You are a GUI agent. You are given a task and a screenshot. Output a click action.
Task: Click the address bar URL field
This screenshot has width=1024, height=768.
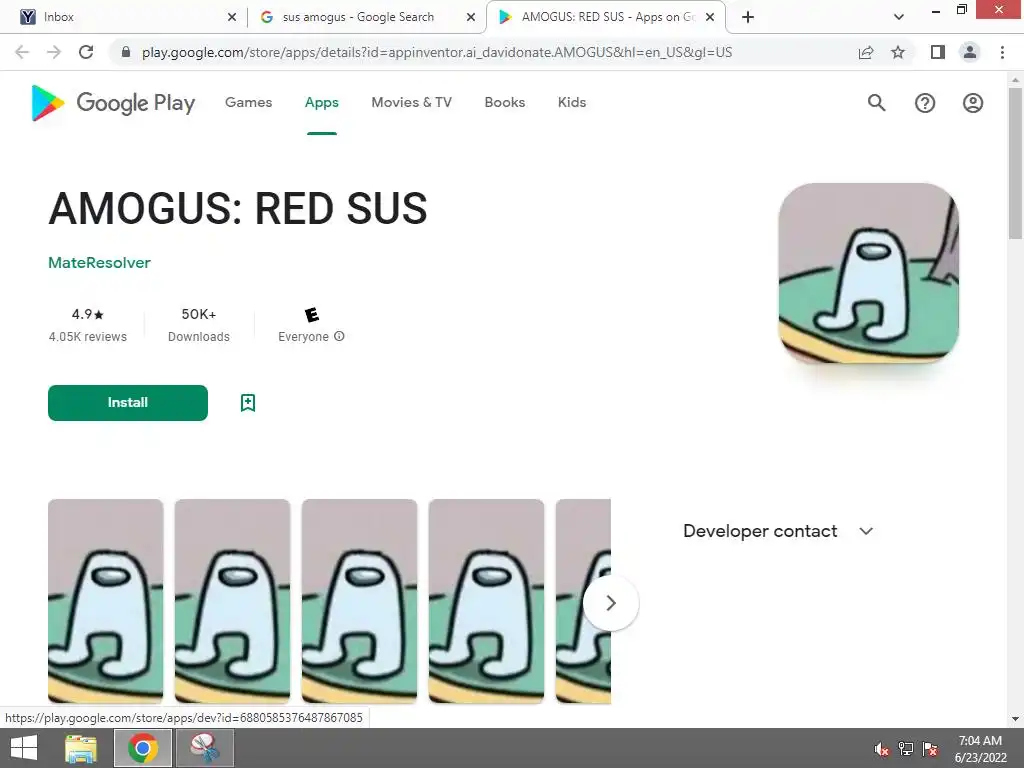pos(437,52)
